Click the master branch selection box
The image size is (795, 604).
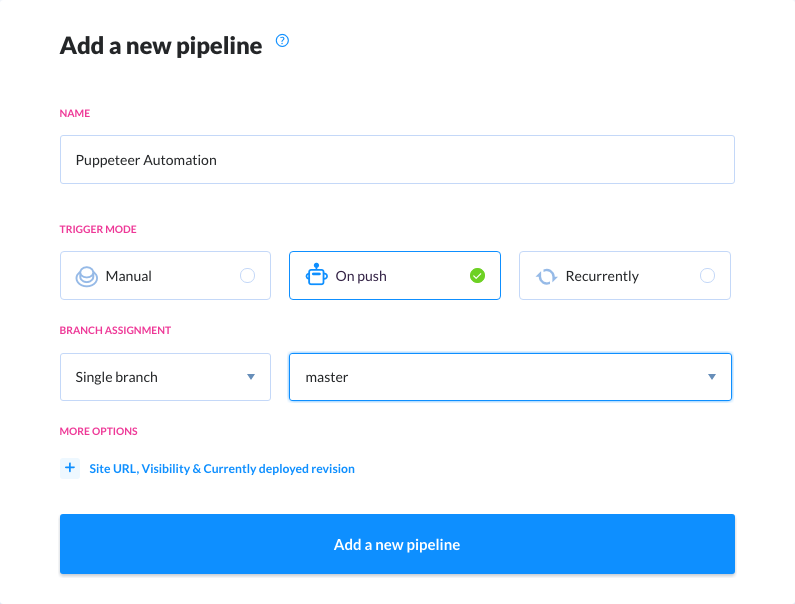(x=510, y=377)
